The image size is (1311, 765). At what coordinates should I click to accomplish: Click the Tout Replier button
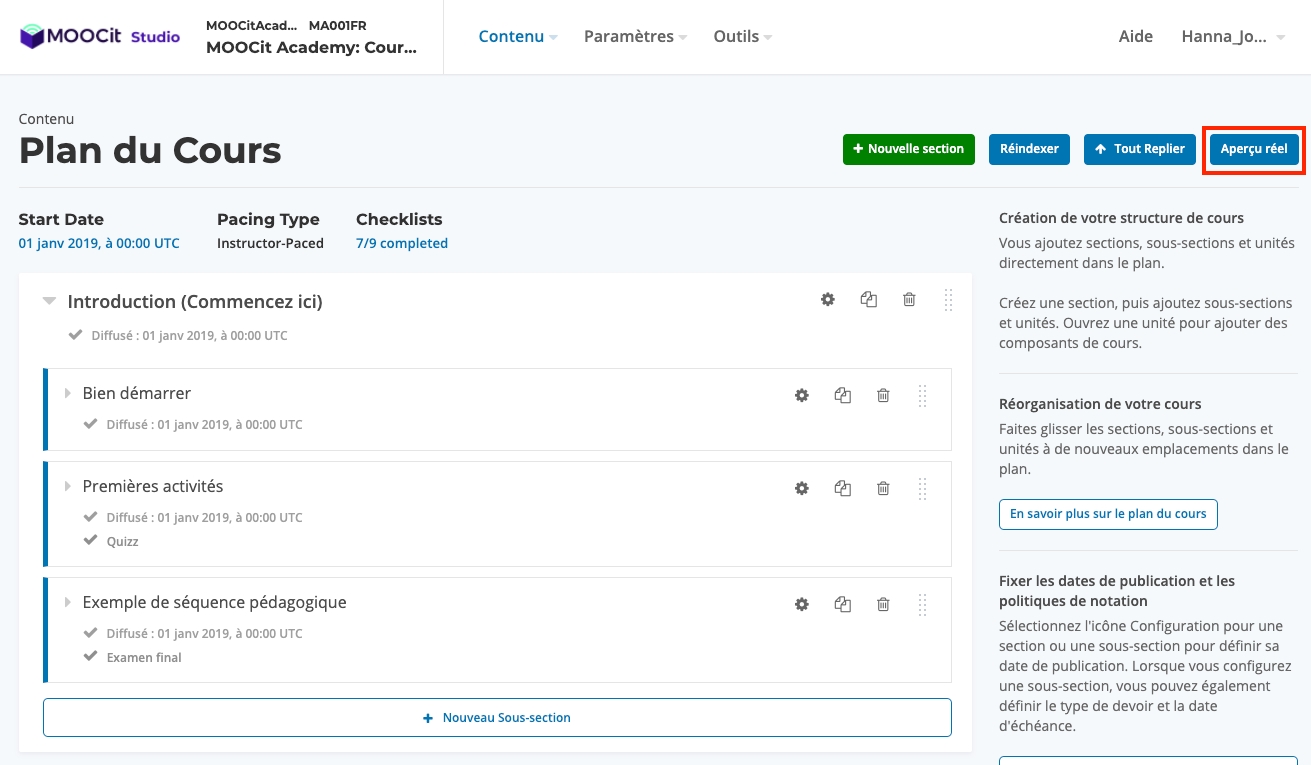tap(1139, 149)
